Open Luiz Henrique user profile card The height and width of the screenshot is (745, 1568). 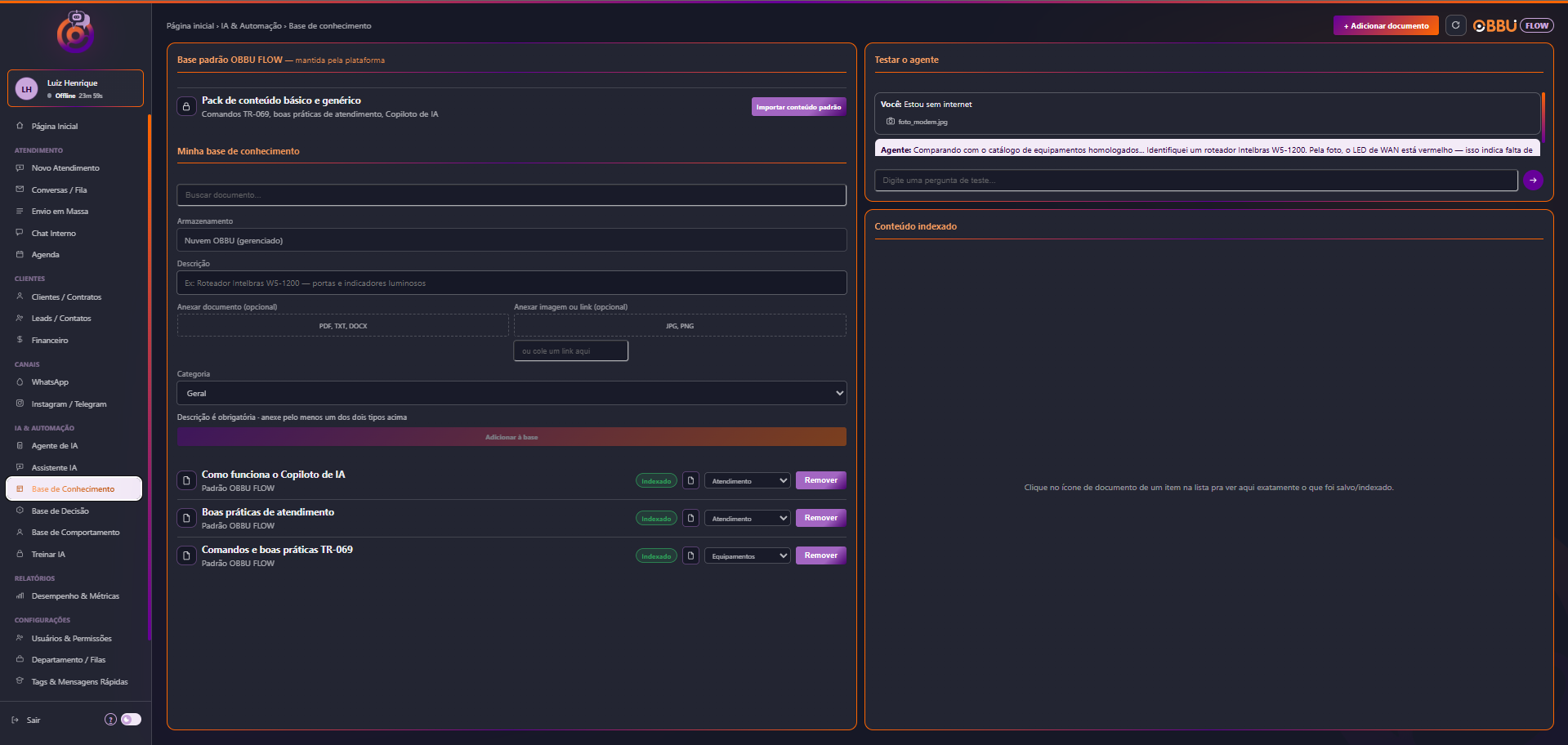pyautogui.click(x=76, y=88)
